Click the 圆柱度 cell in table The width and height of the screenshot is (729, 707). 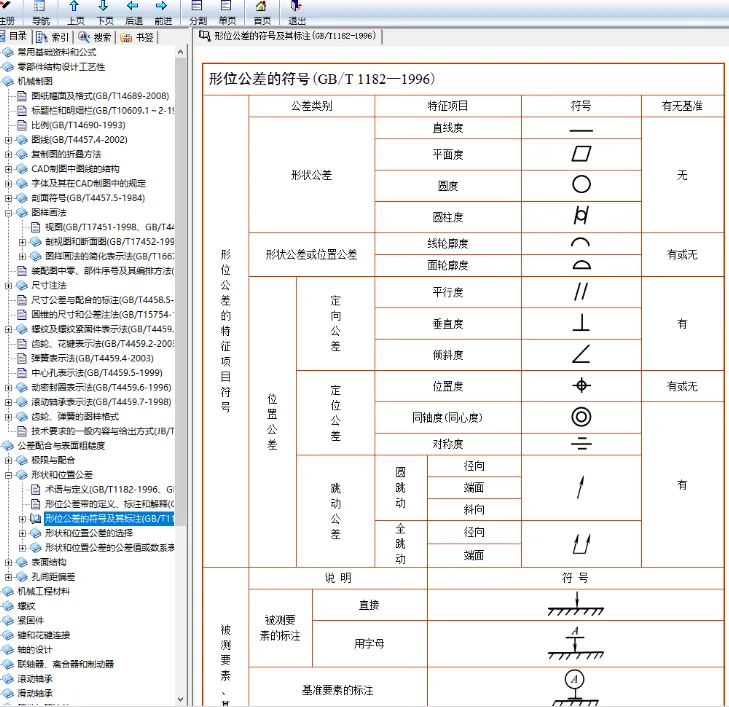(448, 217)
